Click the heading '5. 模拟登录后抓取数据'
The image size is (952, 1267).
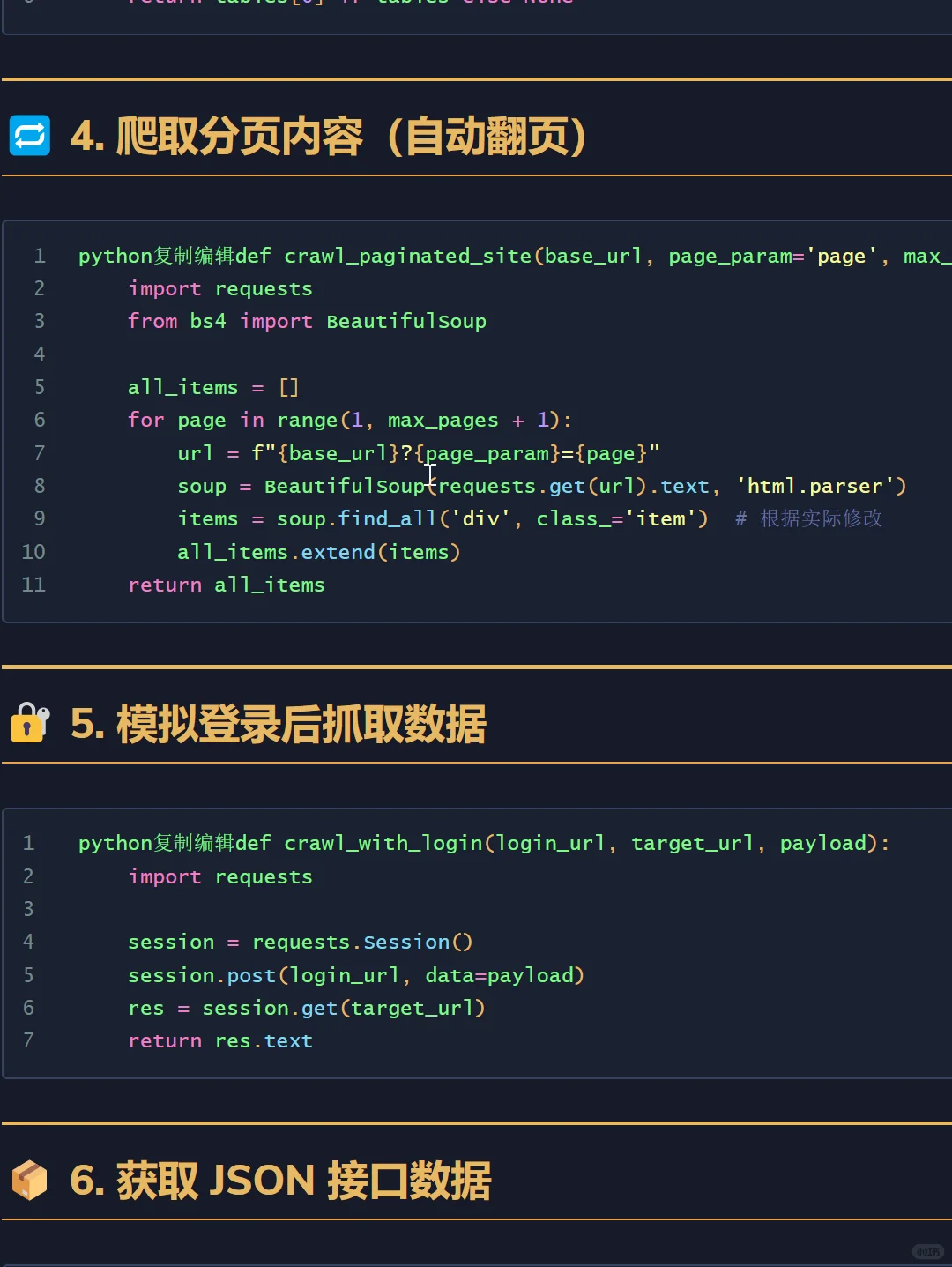pyautogui.click(x=279, y=724)
